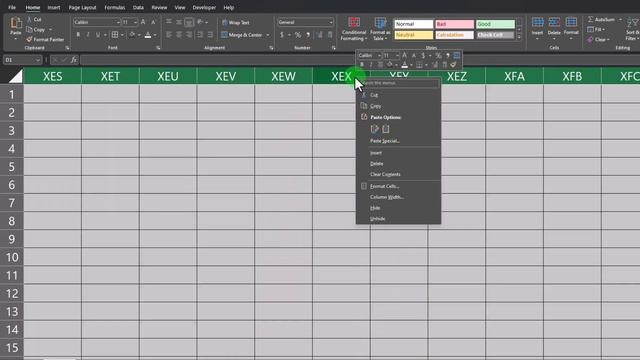Screen dimensions: 640x360
Task: Decrease font size in the ribbon
Action: point(153,22)
